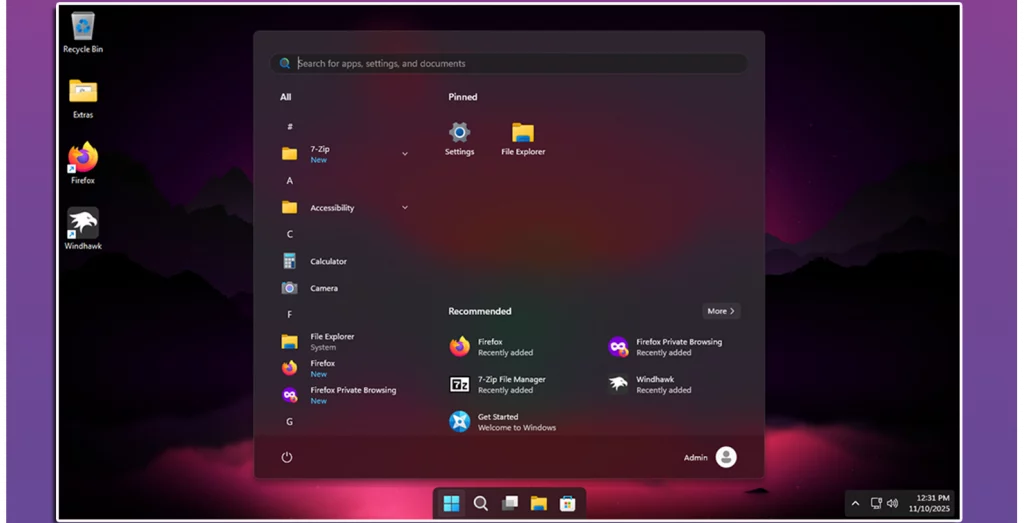This screenshot has width=1024, height=523.
Task: Click the power button icon
Action: pyautogui.click(x=287, y=457)
